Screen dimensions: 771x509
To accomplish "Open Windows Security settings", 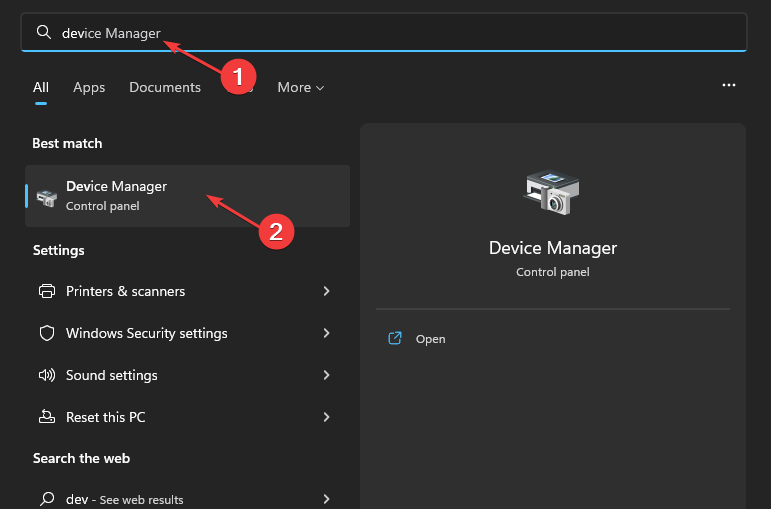I will 187,333.
